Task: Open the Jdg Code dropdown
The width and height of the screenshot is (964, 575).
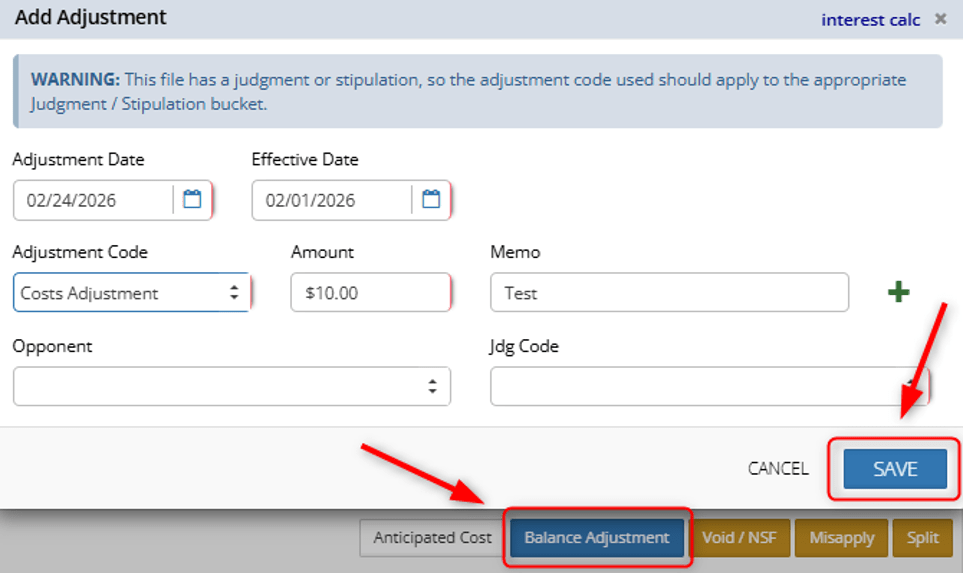Action: (x=709, y=387)
